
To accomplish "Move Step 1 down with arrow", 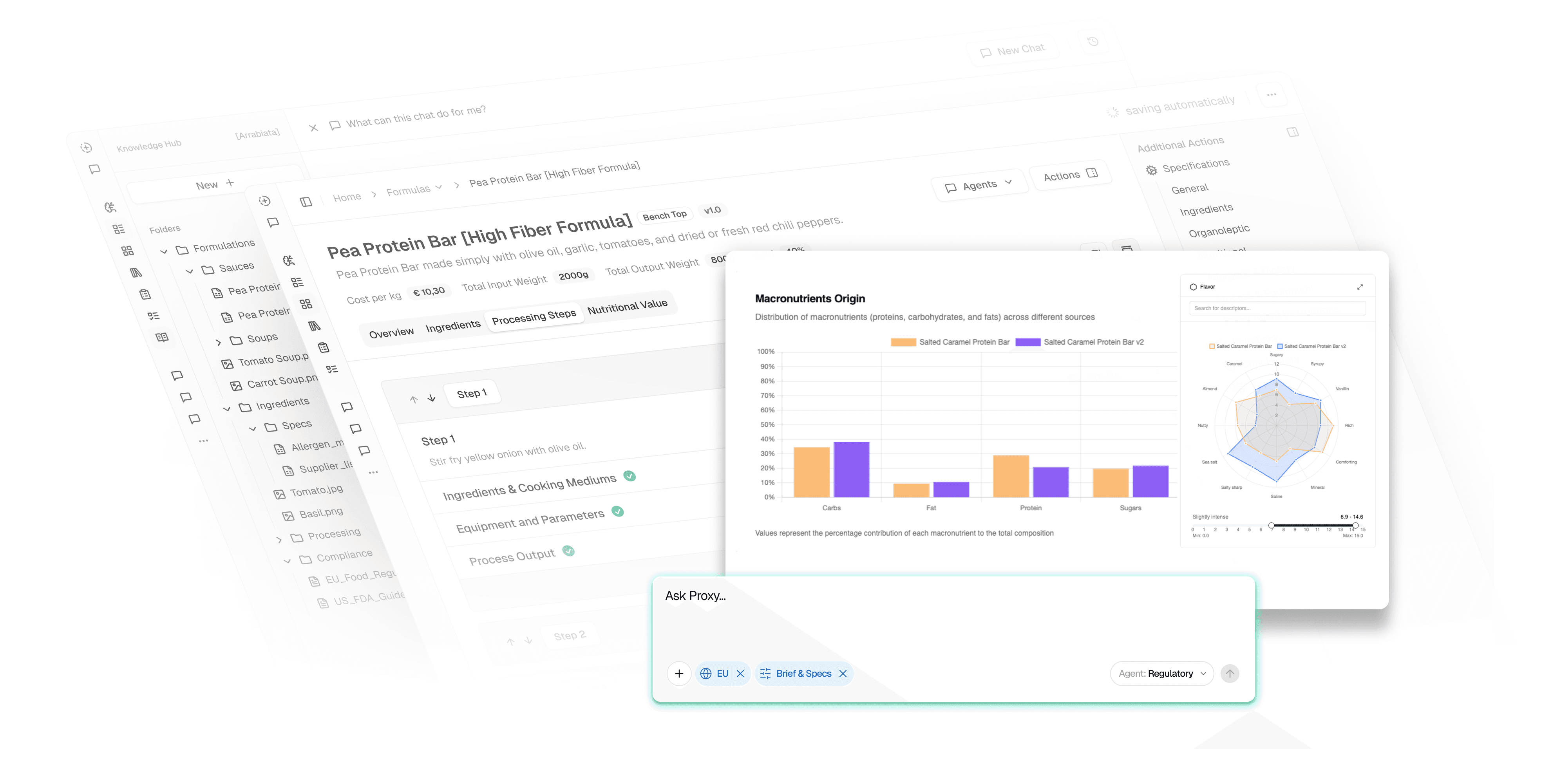I will [x=431, y=398].
